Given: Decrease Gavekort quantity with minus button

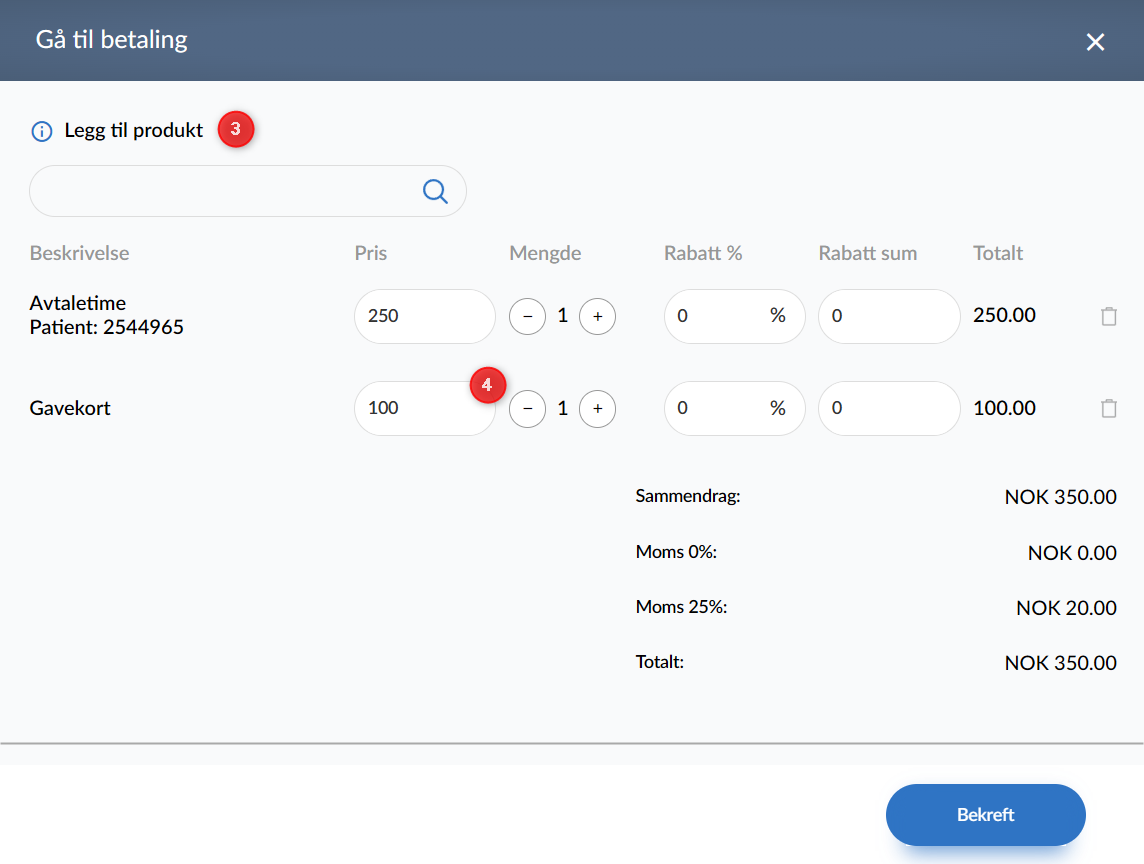Looking at the screenshot, I should point(527,408).
